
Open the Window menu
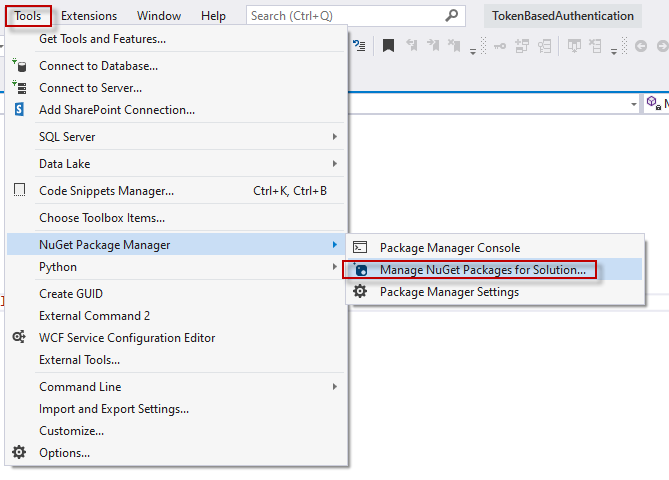click(x=159, y=16)
